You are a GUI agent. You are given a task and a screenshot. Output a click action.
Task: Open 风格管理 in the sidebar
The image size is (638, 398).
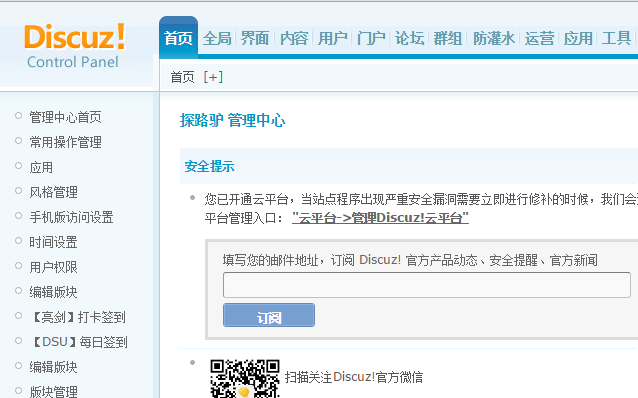click(x=53, y=192)
